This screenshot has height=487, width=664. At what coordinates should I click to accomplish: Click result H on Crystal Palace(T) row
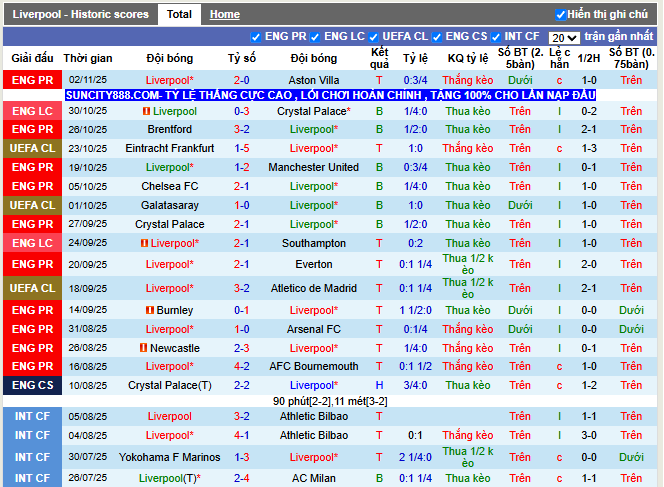click(x=379, y=385)
